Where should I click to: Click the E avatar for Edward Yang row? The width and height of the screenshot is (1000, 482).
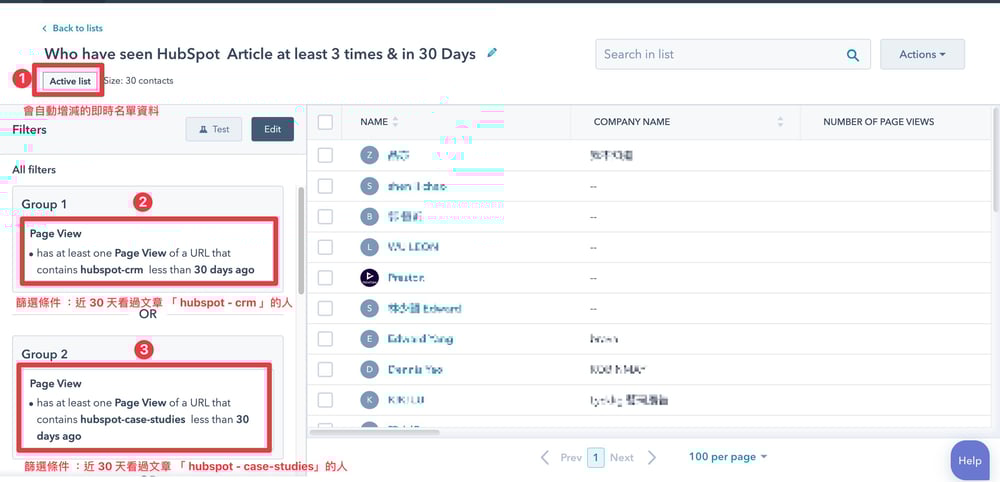tap(369, 339)
